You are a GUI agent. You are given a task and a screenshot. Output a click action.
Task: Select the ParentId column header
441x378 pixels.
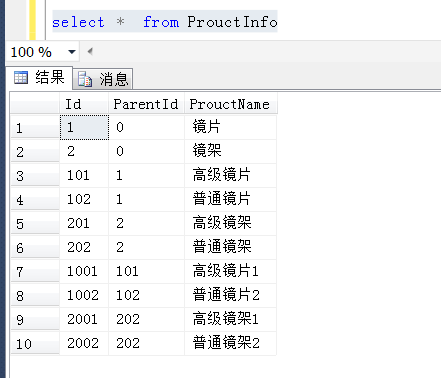coord(146,104)
